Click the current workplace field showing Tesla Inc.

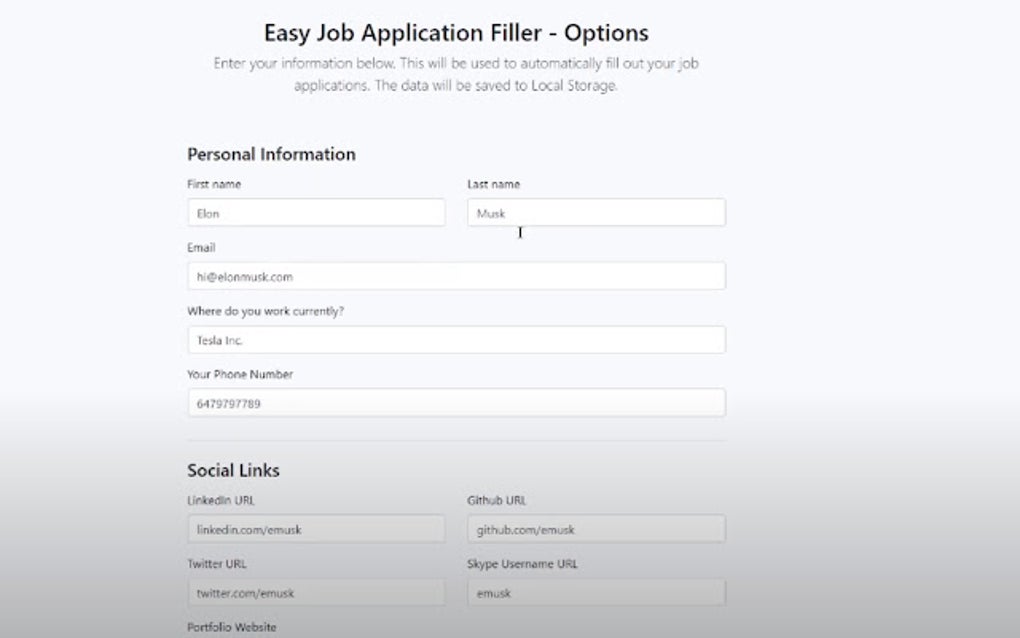click(456, 340)
